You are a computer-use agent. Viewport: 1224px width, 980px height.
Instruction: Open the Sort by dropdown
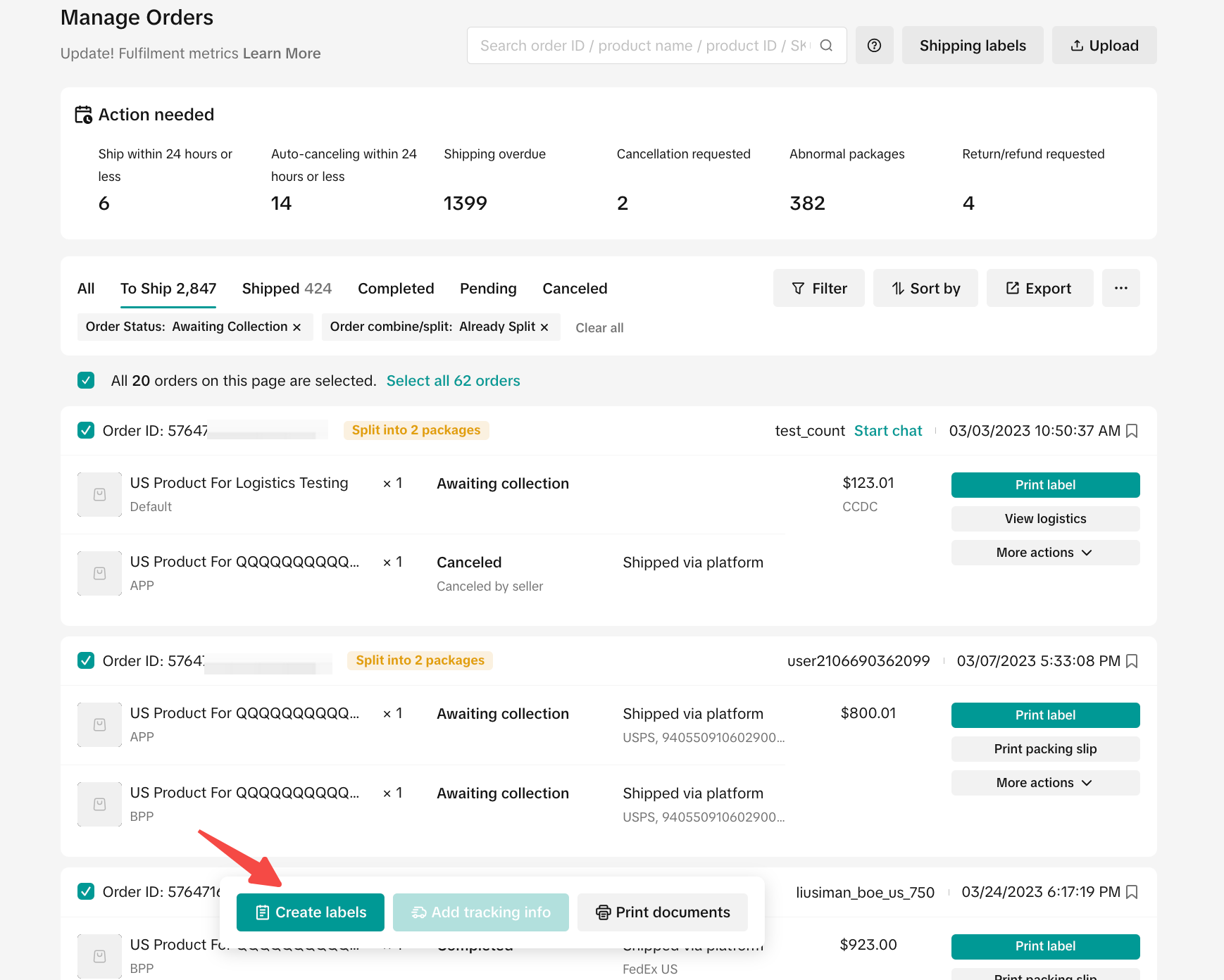click(925, 288)
